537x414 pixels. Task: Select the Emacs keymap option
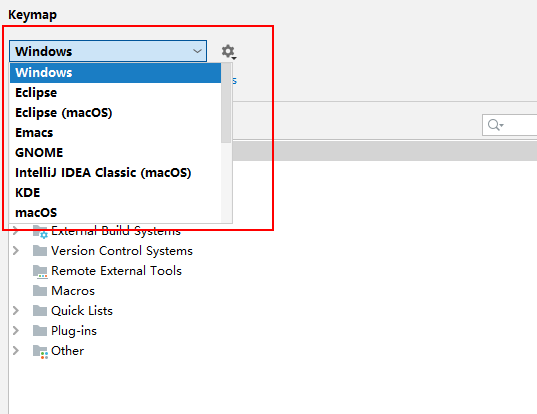(x=115, y=133)
